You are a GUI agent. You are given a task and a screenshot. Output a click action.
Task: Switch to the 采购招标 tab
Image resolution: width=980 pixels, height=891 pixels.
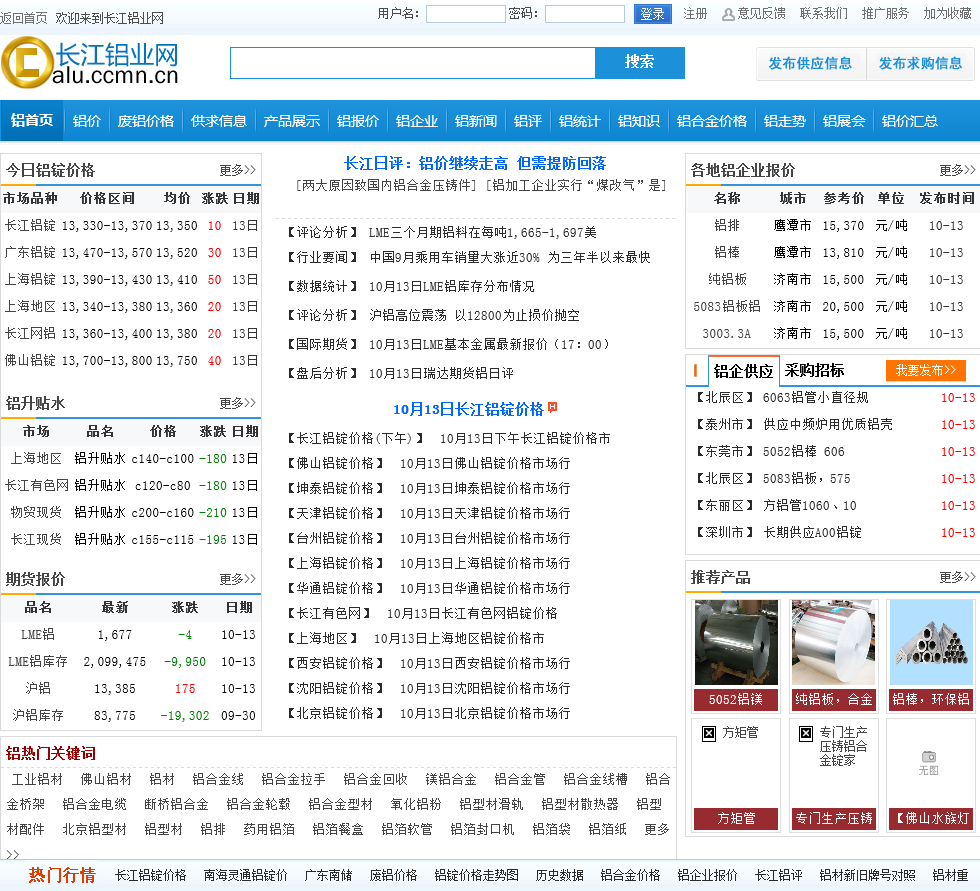(x=814, y=370)
